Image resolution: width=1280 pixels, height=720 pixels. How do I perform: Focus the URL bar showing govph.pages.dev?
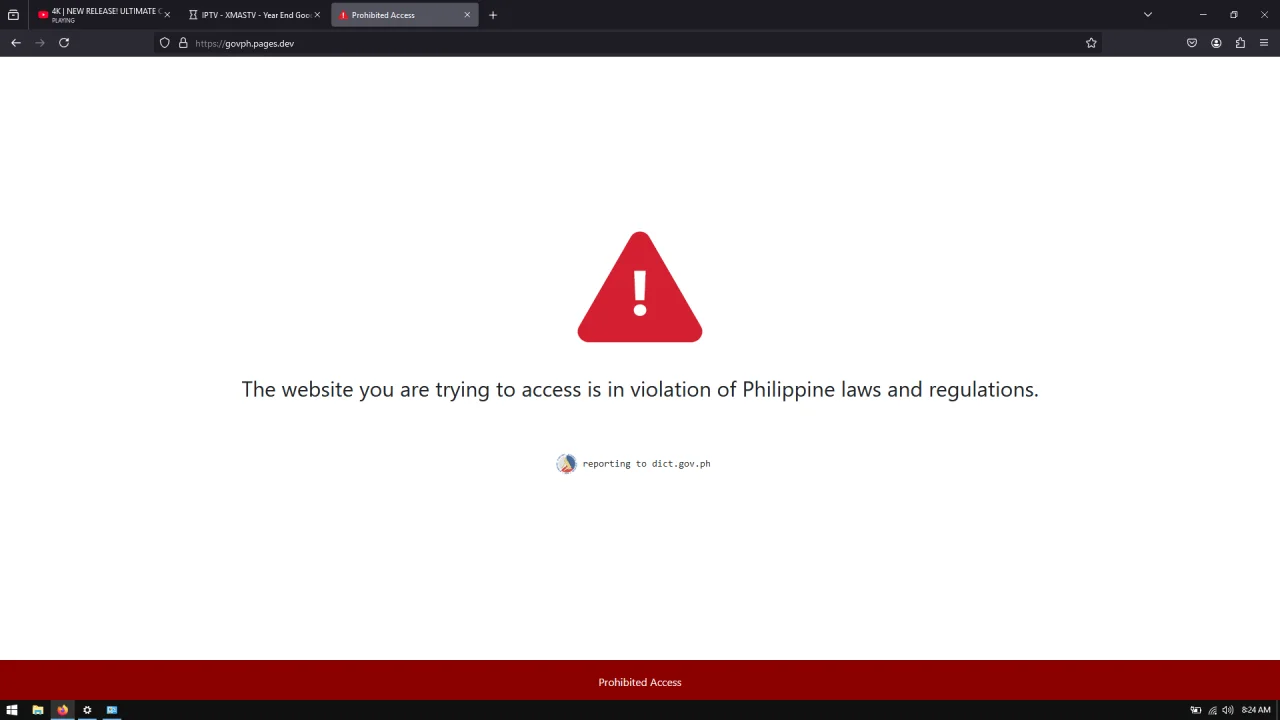coord(630,43)
